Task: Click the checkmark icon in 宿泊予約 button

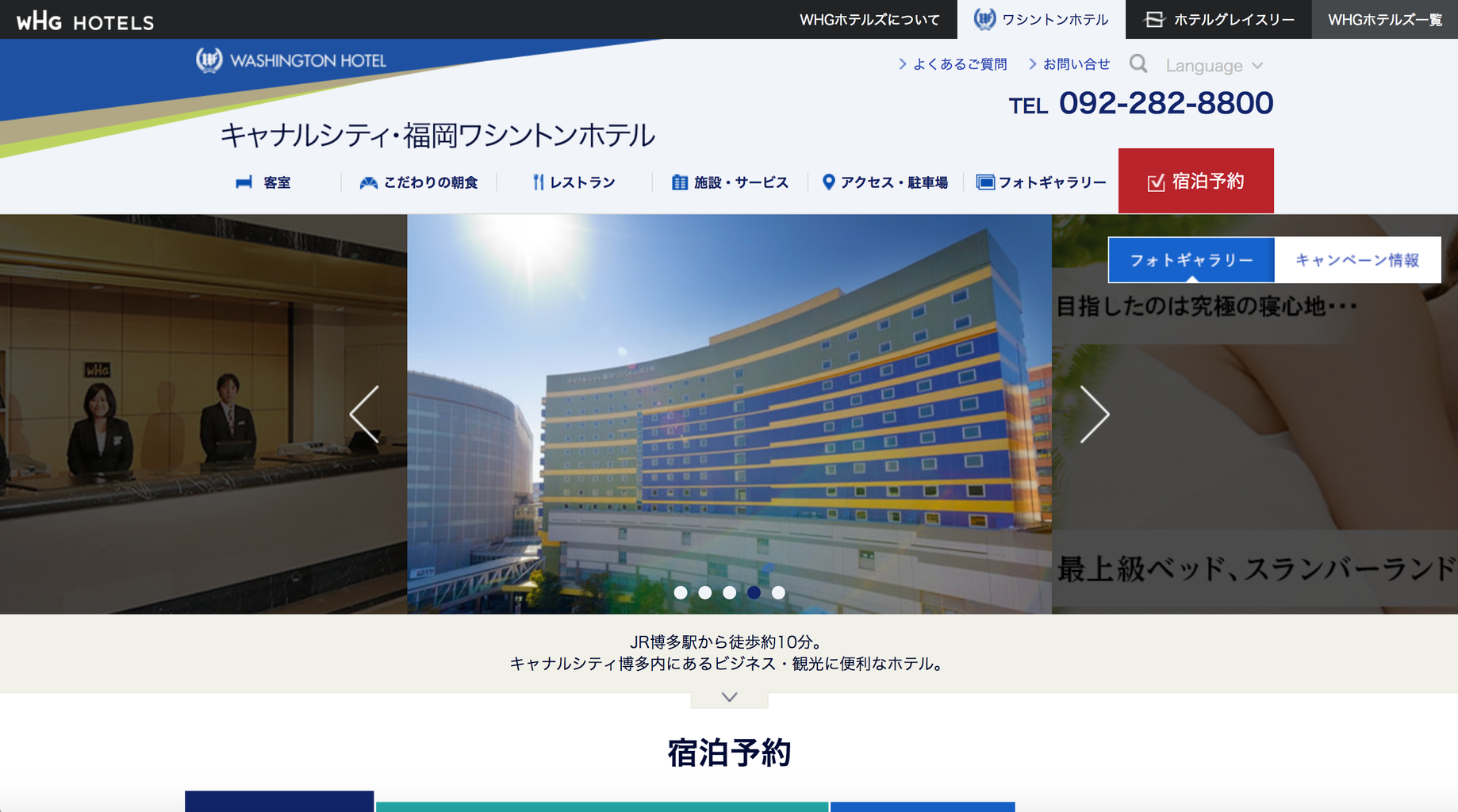Action: 1157,182
